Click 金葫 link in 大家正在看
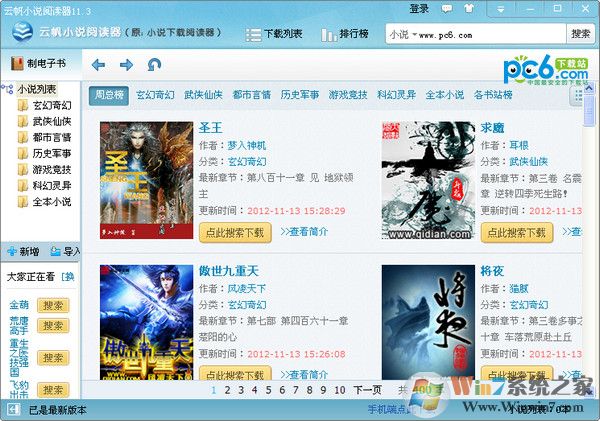The height and width of the screenshot is (421, 600). coord(19,305)
